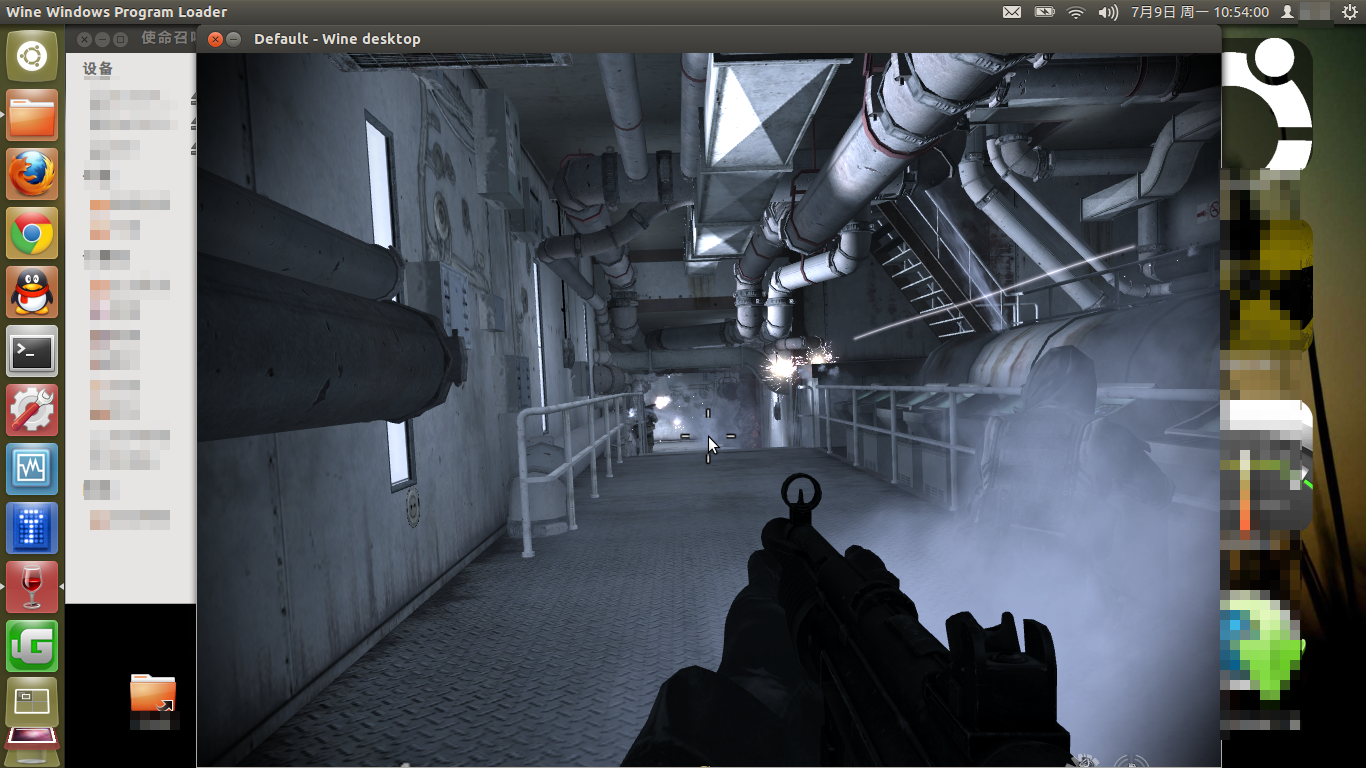Close the Default - Wine desktop window
Screen dimensions: 1366x768
click(x=215, y=39)
